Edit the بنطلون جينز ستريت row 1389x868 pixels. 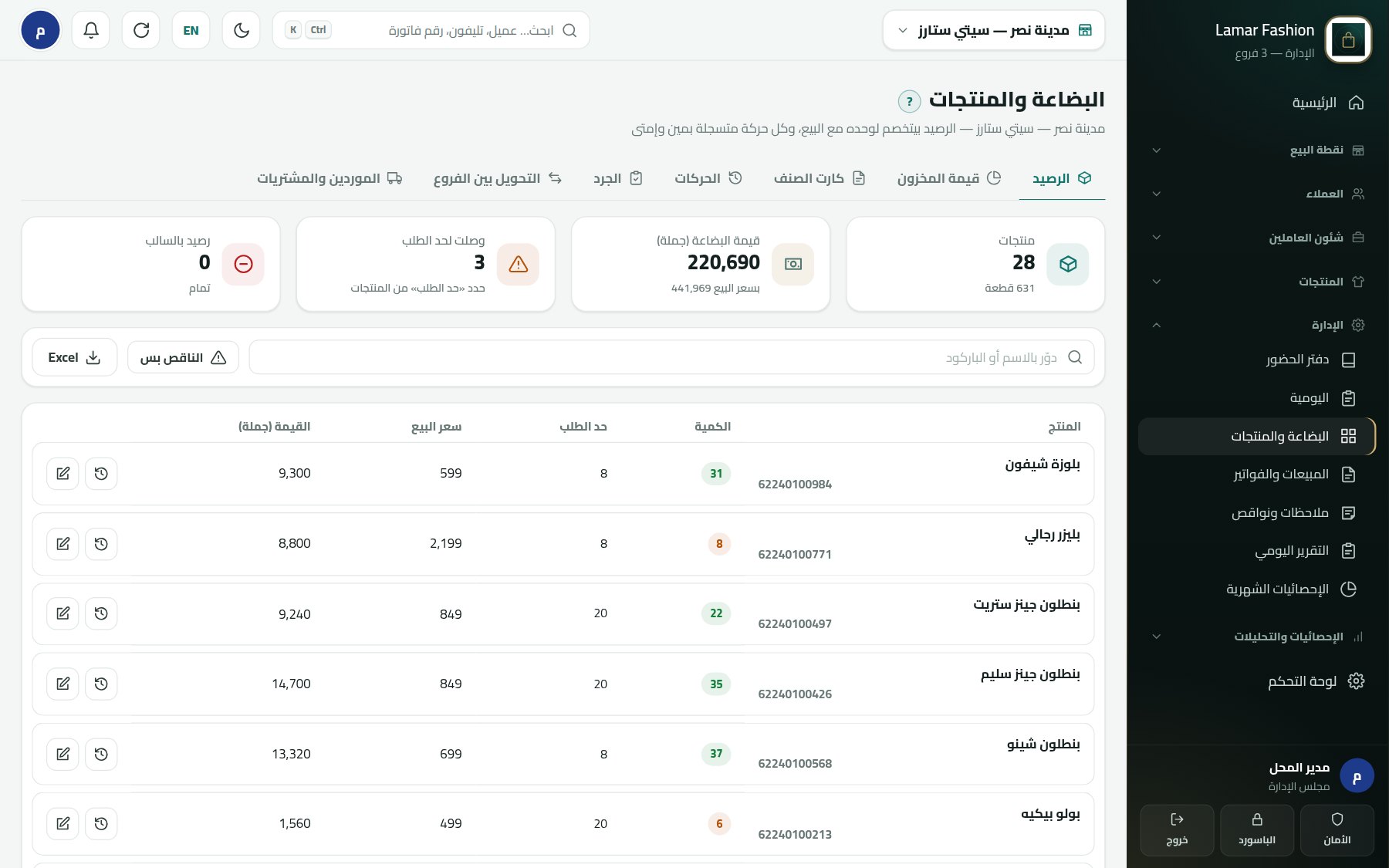coord(63,613)
